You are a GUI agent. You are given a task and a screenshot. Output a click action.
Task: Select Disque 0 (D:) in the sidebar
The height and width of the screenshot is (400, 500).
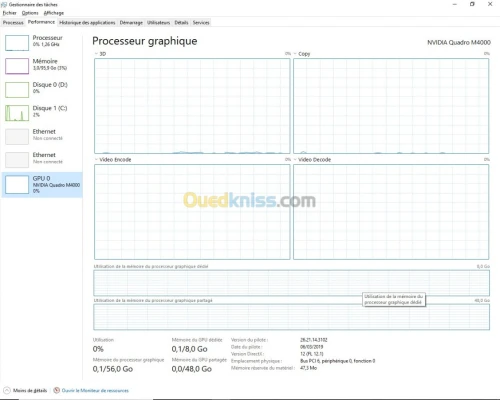tap(42, 89)
